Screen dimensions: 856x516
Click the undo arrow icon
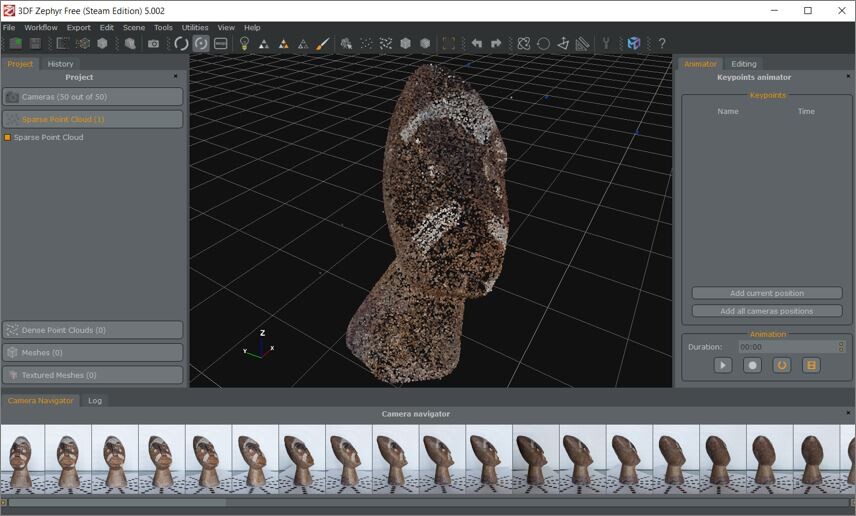(476, 44)
